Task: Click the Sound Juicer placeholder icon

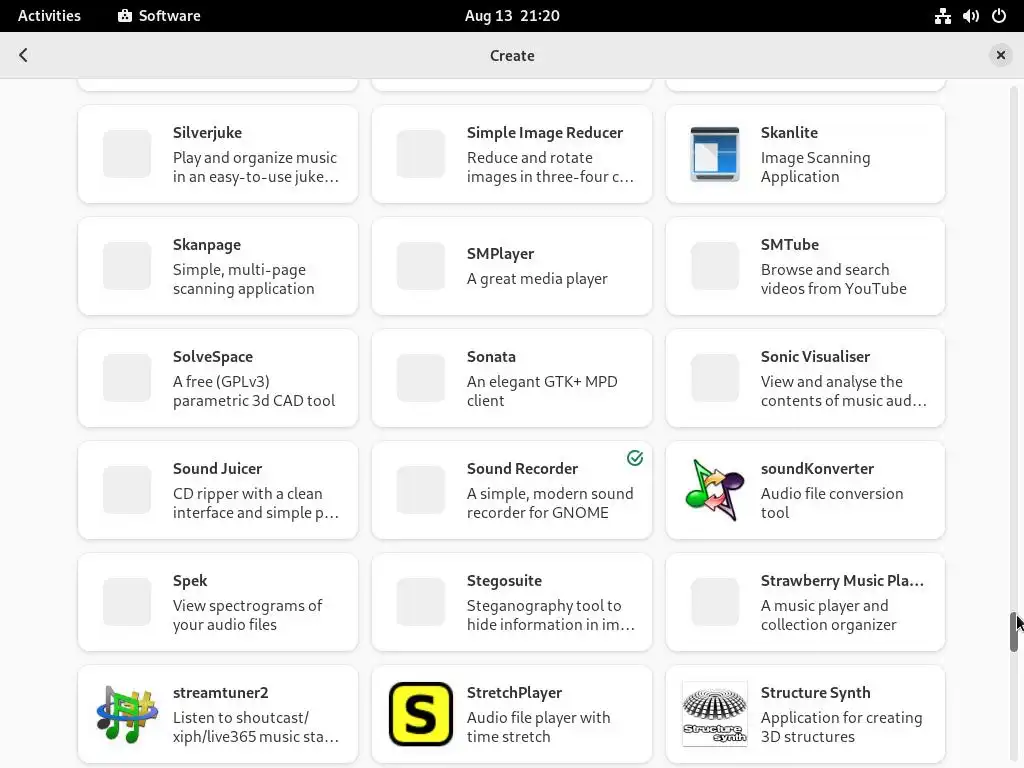Action: point(127,490)
